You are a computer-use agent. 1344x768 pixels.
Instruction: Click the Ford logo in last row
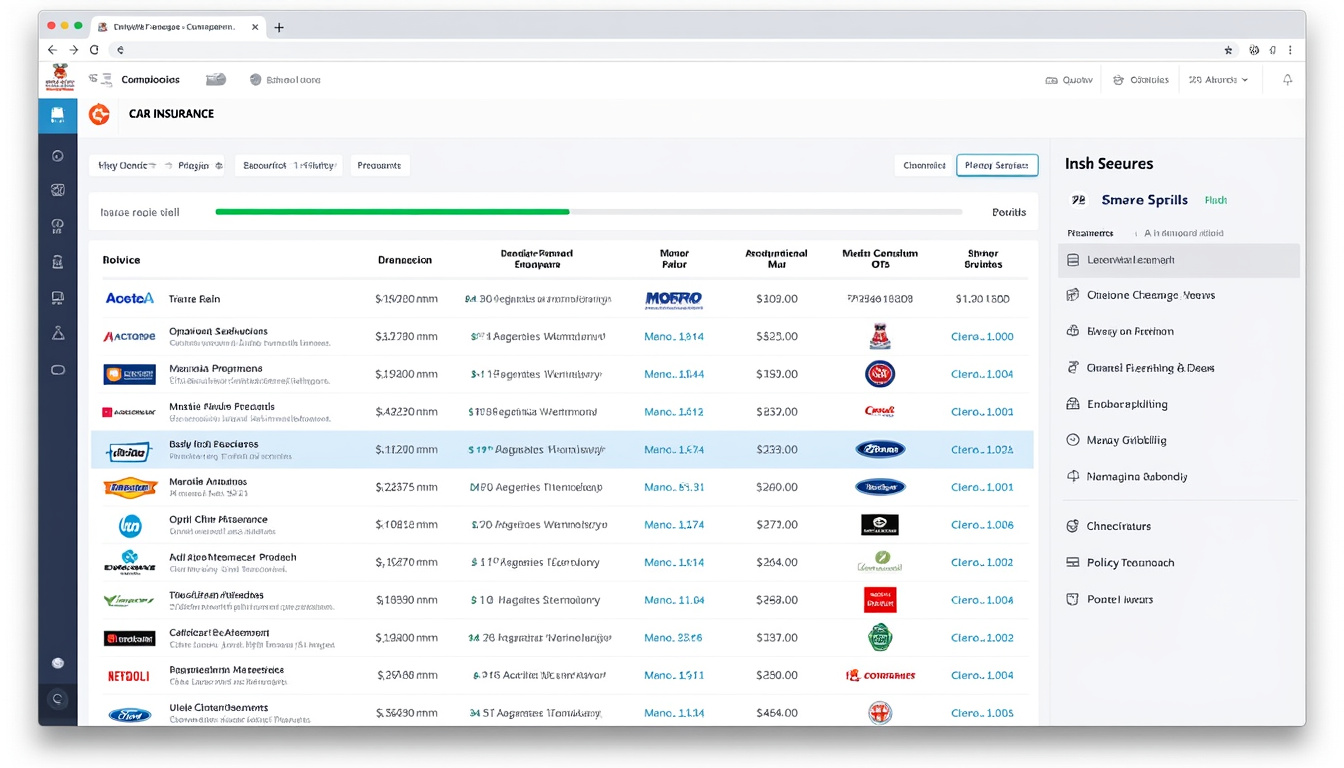(x=130, y=715)
